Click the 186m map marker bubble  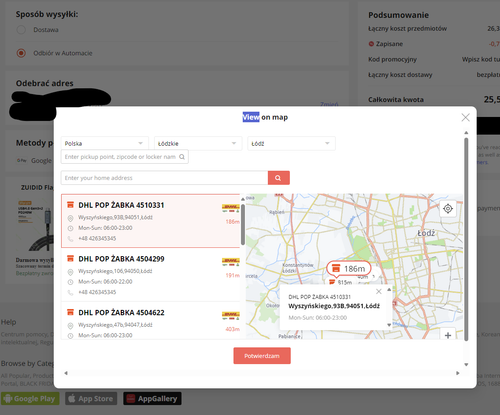coord(349,269)
